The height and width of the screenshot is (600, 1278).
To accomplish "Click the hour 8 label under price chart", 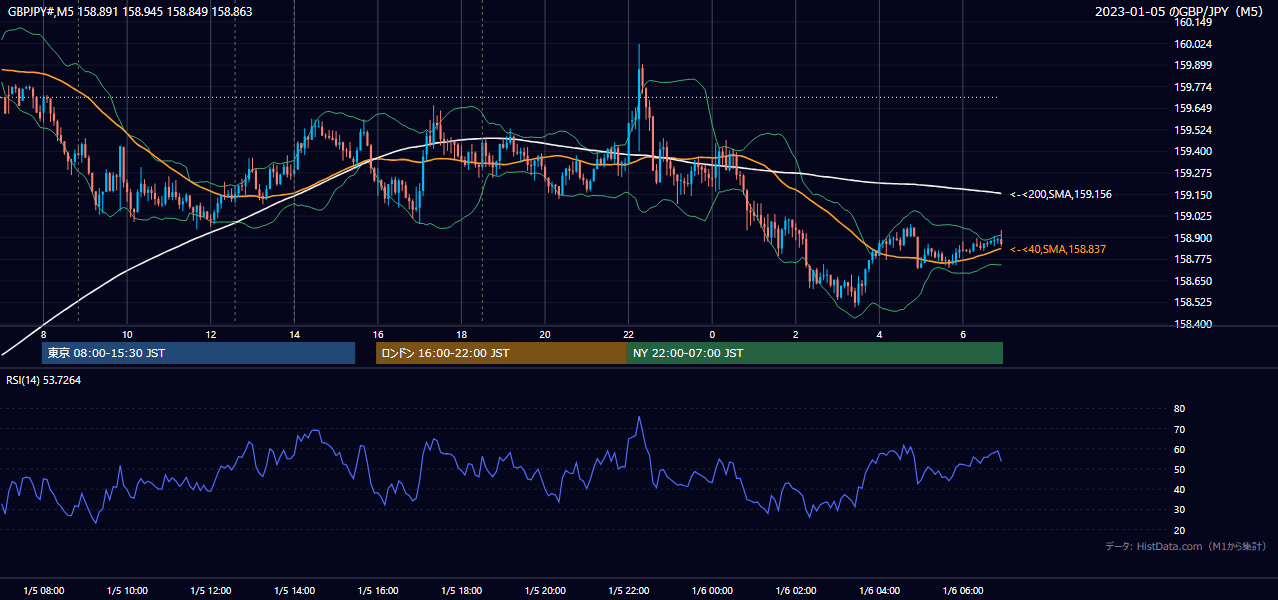I will coord(43,334).
